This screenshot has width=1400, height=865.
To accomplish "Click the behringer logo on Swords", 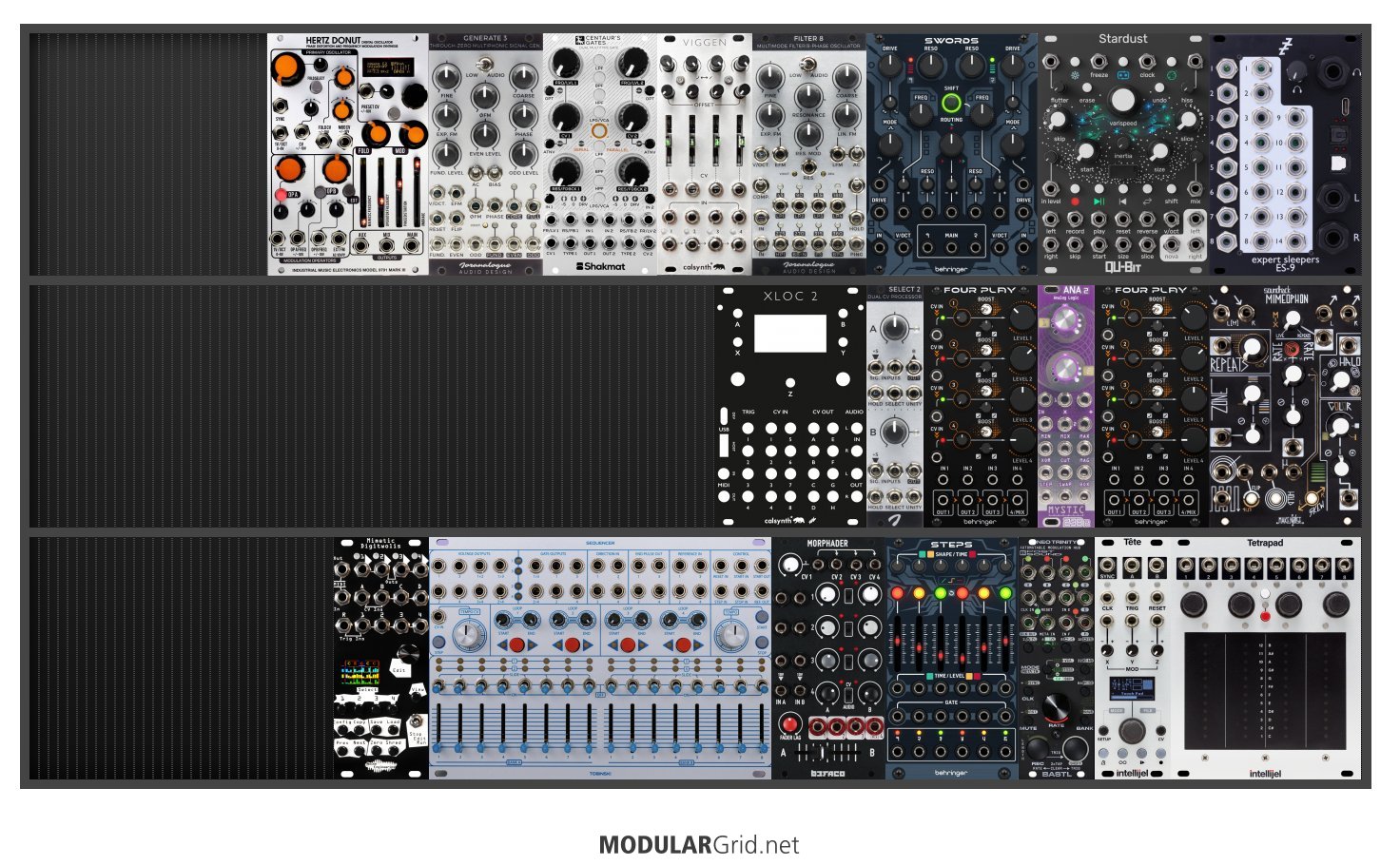I will (951, 269).
